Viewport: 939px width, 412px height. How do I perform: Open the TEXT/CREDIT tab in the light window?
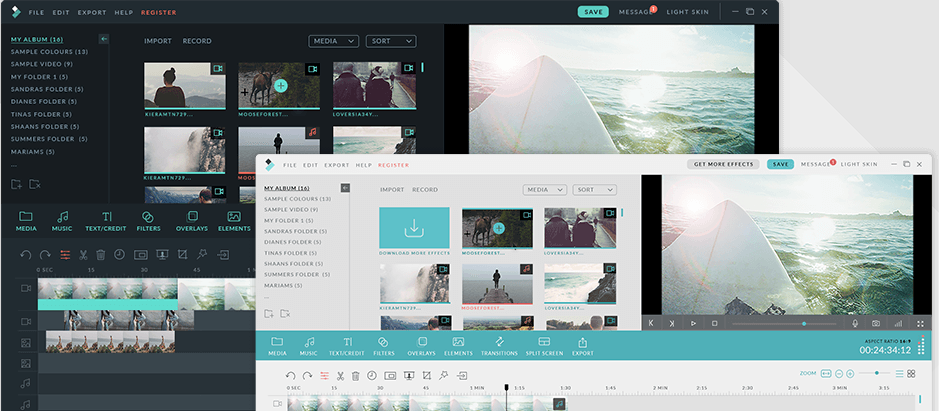coord(347,347)
